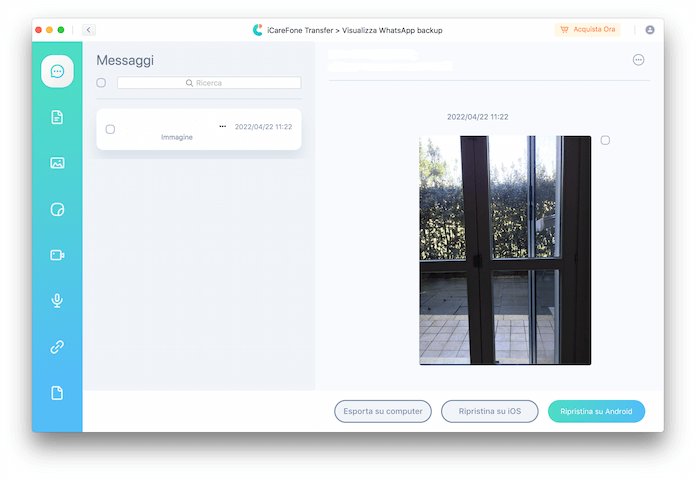Click Esporta su computer button
The width and height of the screenshot is (696, 478).
pyautogui.click(x=383, y=411)
